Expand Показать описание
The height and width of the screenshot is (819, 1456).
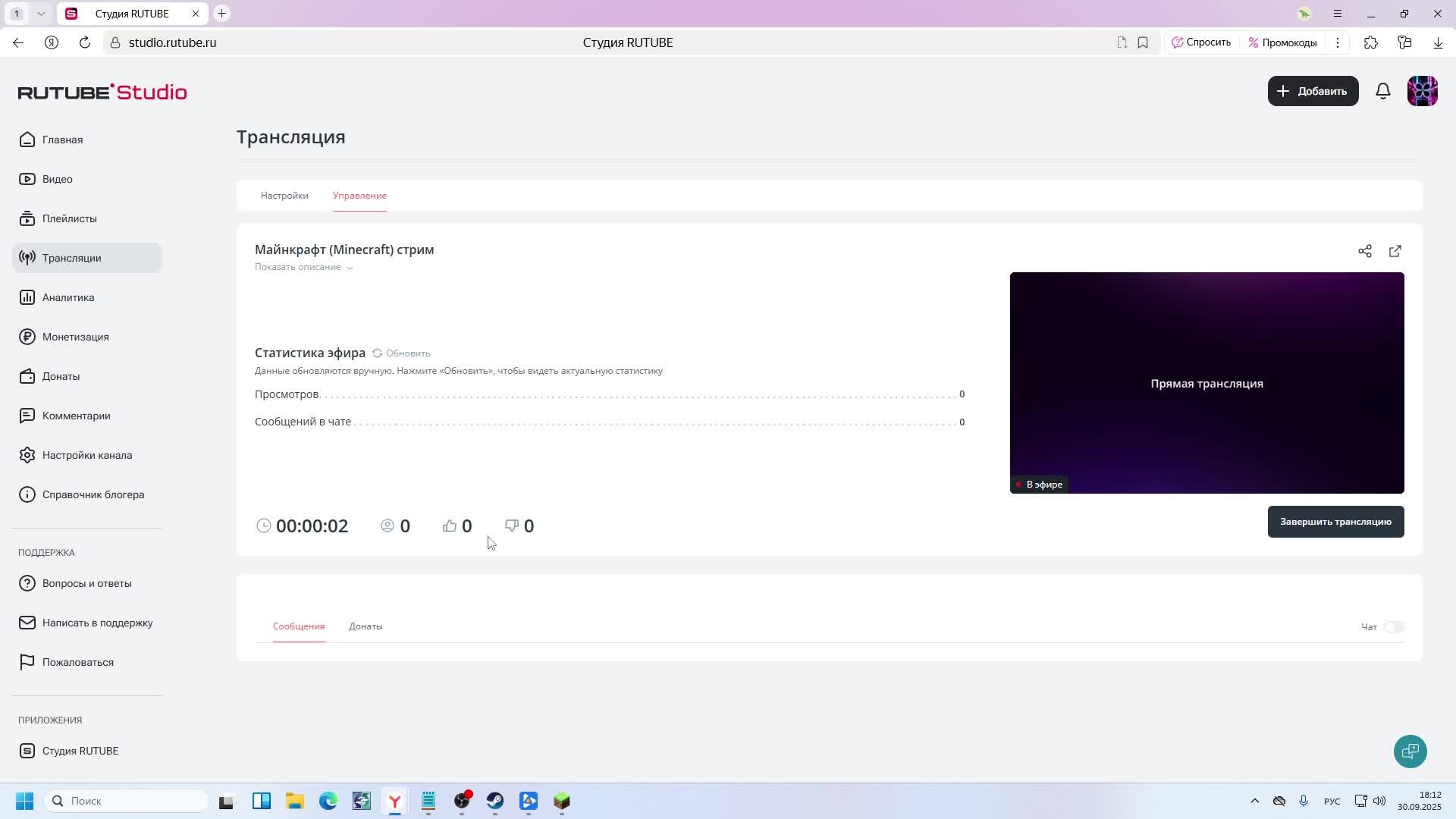[x=303, y=267]
